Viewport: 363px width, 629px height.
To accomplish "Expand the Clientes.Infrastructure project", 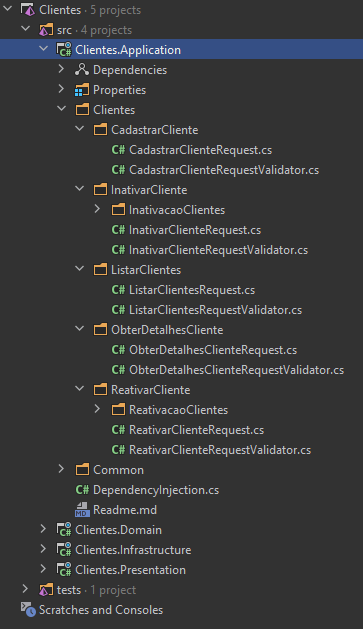I will (x=43, y=549).
